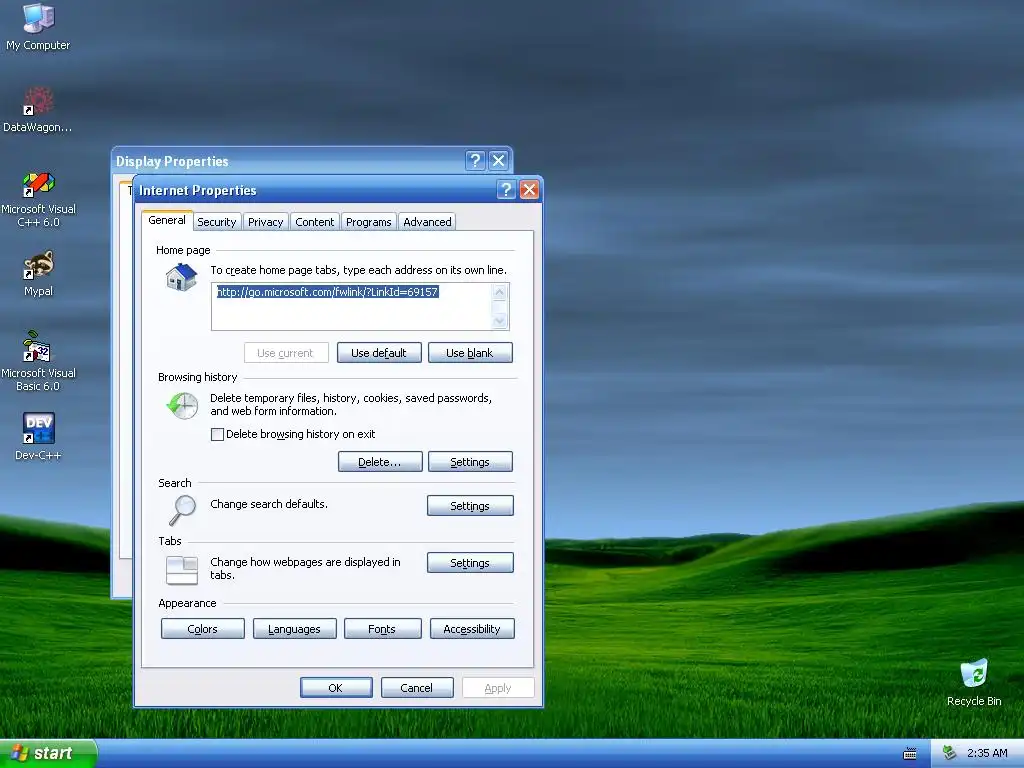Click the on-screen keyboard tray icon
1024x768 pixels.
click(x=910, y=754)
